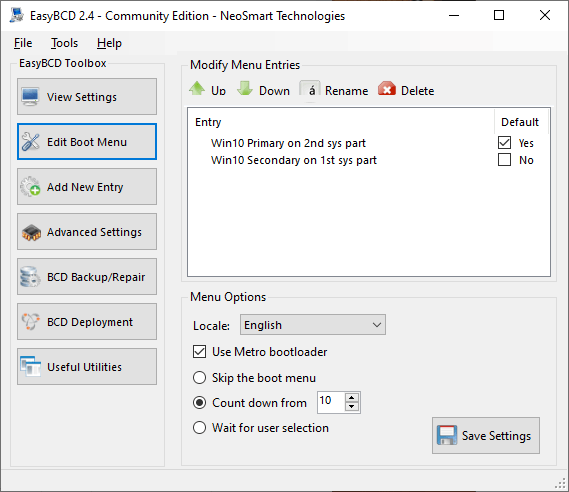Click the BCD Backup/Repair database icon
569x492 pixels.
(x=30, y=277)
